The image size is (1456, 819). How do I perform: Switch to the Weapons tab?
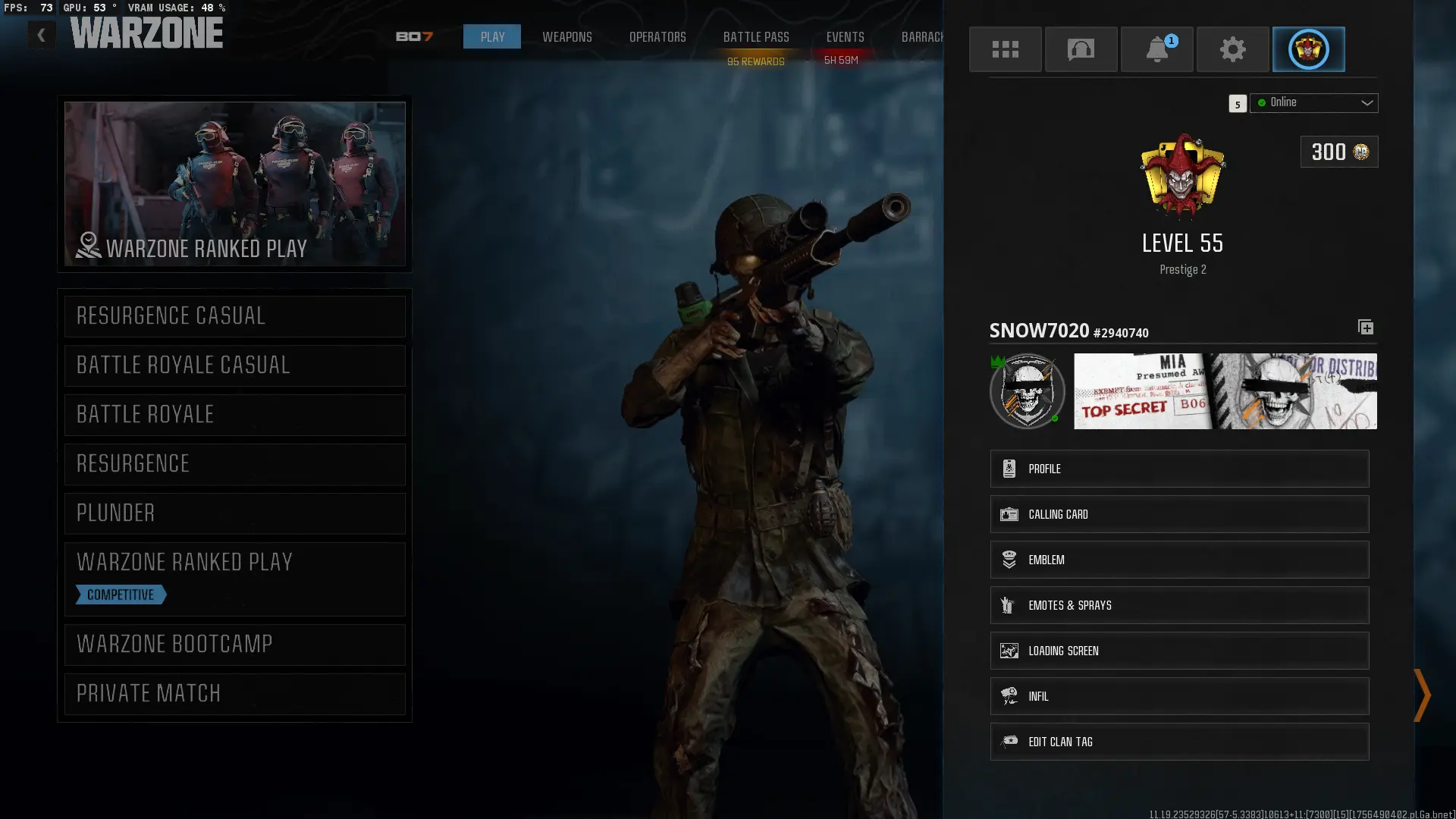point(566,37)
